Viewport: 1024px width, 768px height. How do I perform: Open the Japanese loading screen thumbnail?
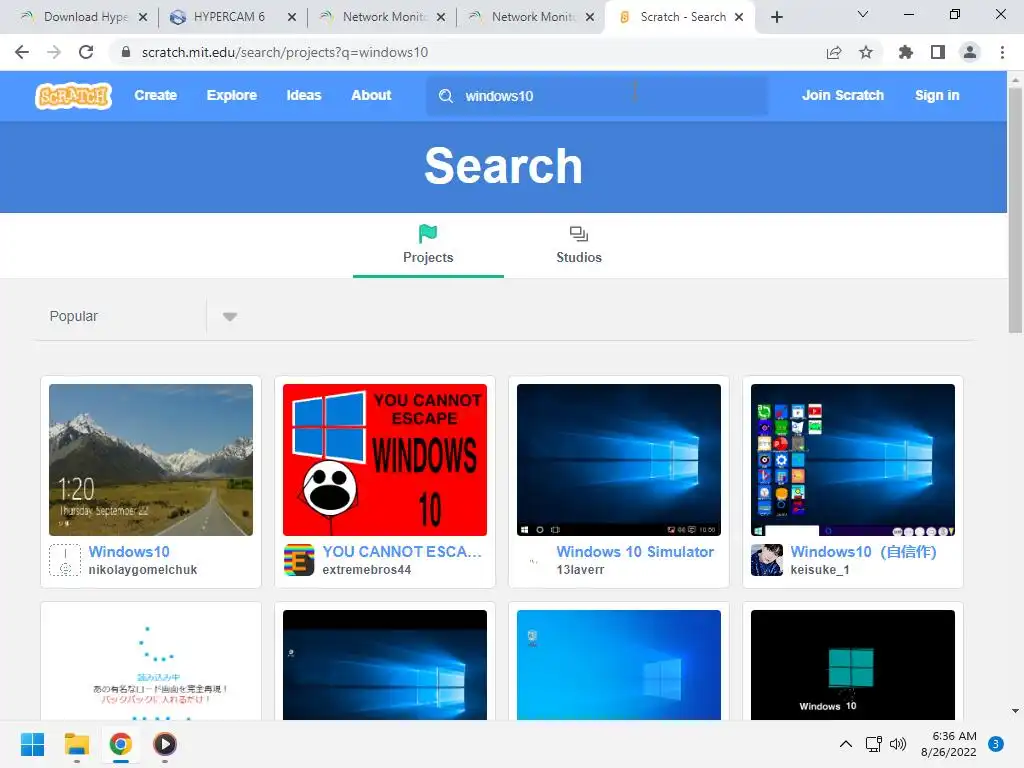coord(151,665)
